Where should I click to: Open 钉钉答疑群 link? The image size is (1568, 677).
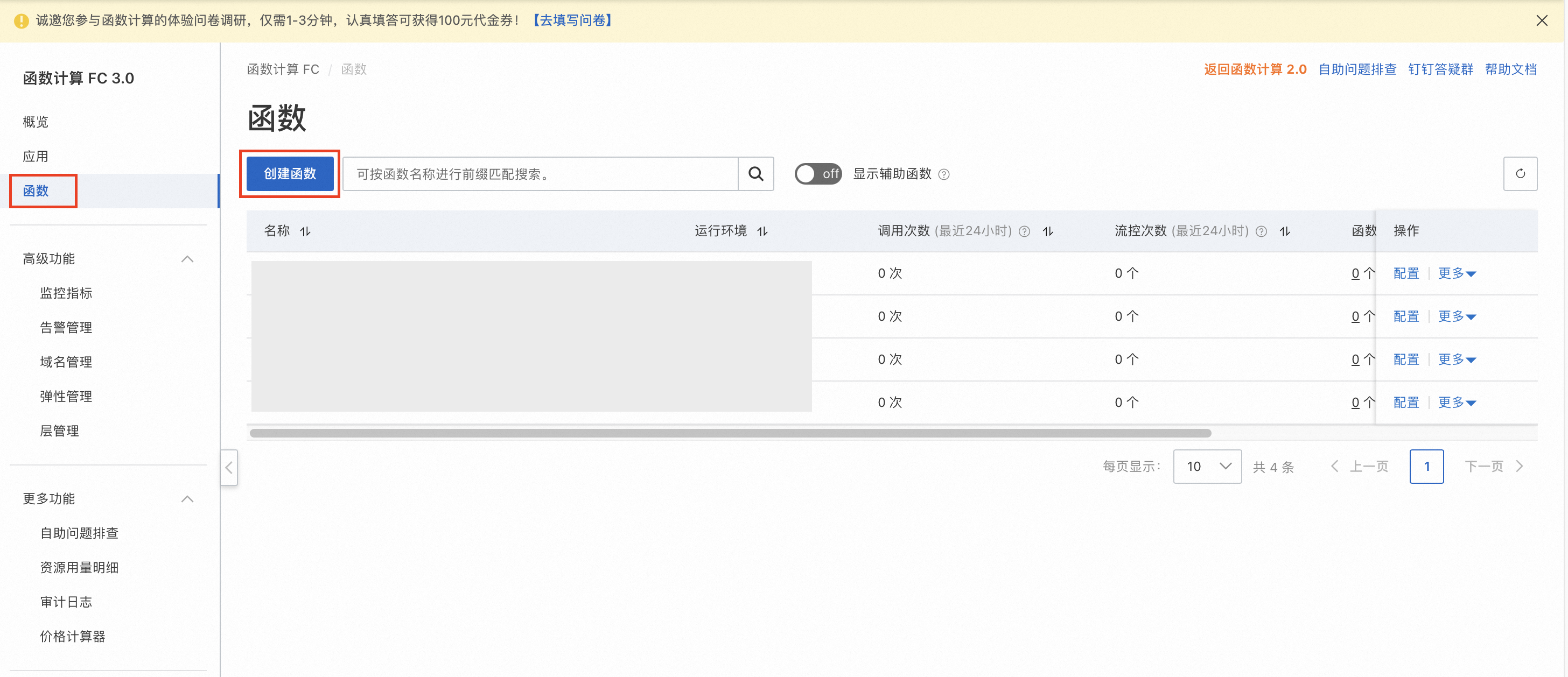click(x=1440, y=69)
